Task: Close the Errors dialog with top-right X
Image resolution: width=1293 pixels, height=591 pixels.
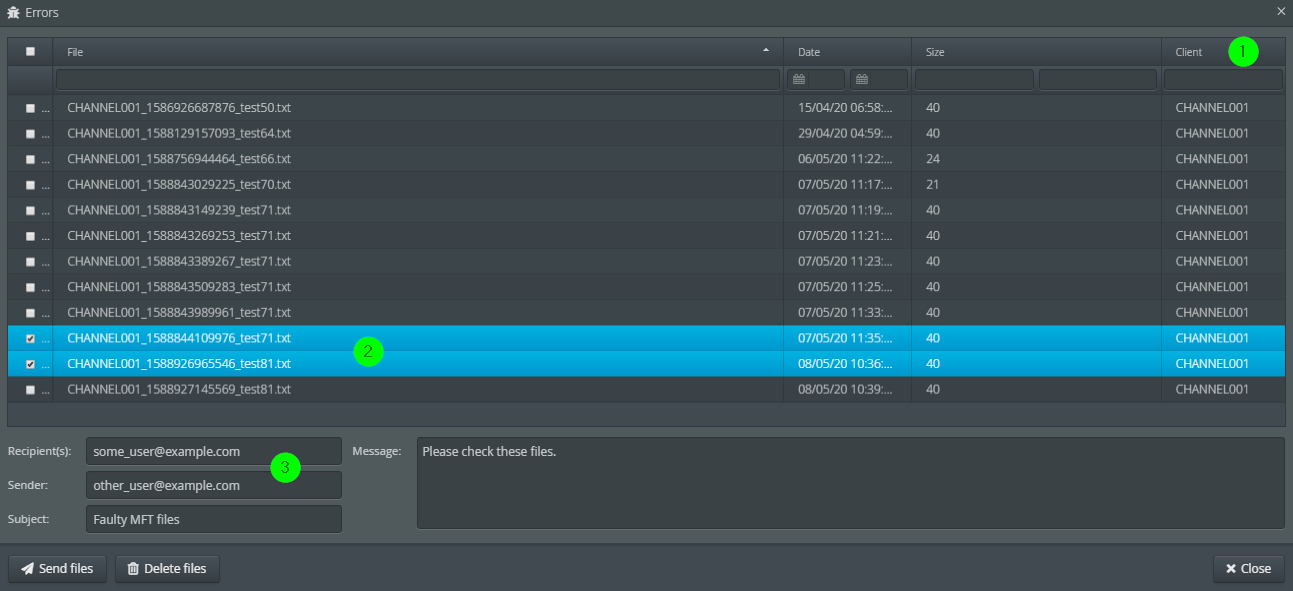Action: (x=1281, y=12)
